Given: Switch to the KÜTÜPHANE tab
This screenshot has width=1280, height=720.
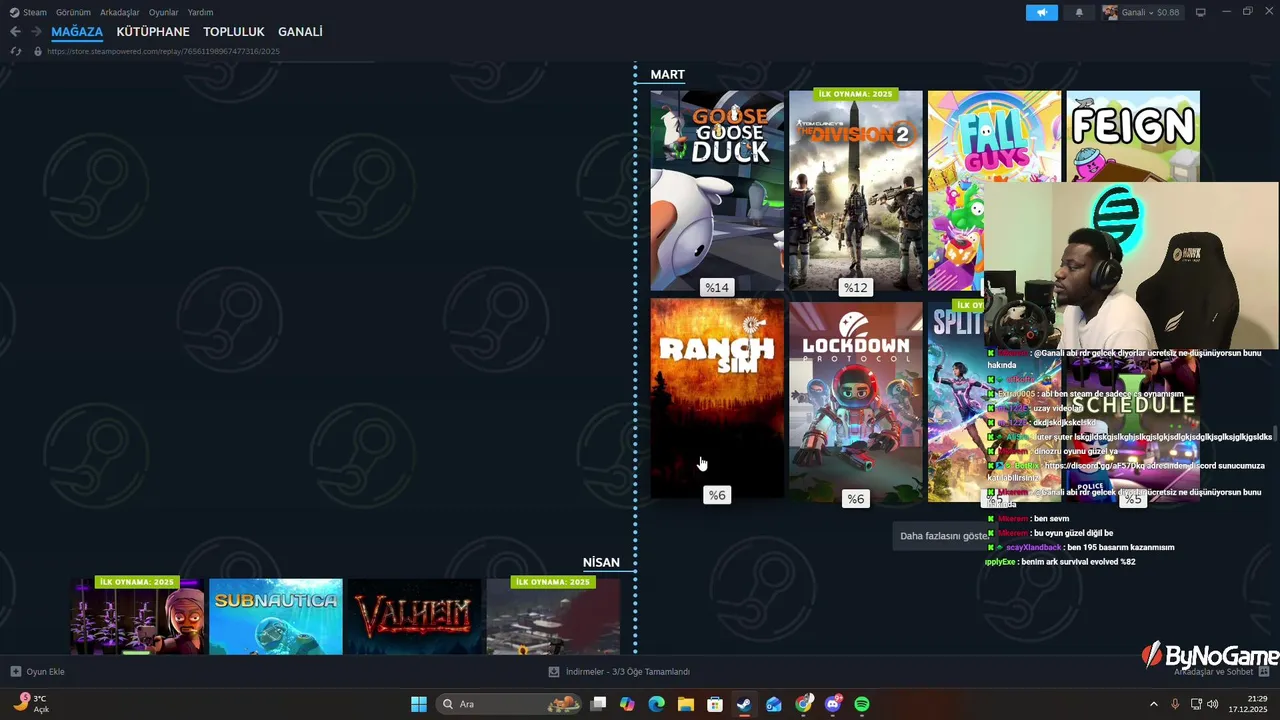Looking at the screenshot, I should pos(153,32).
